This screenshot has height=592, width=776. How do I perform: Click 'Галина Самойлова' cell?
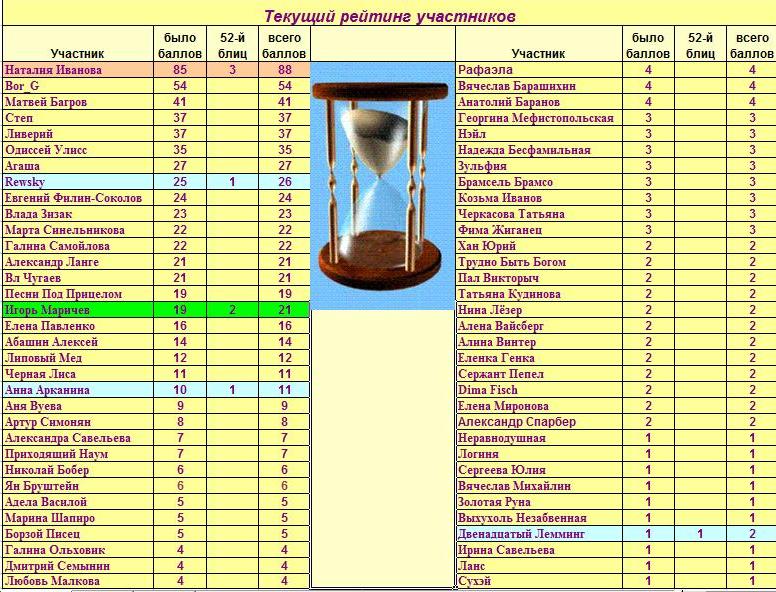(78, 246)
